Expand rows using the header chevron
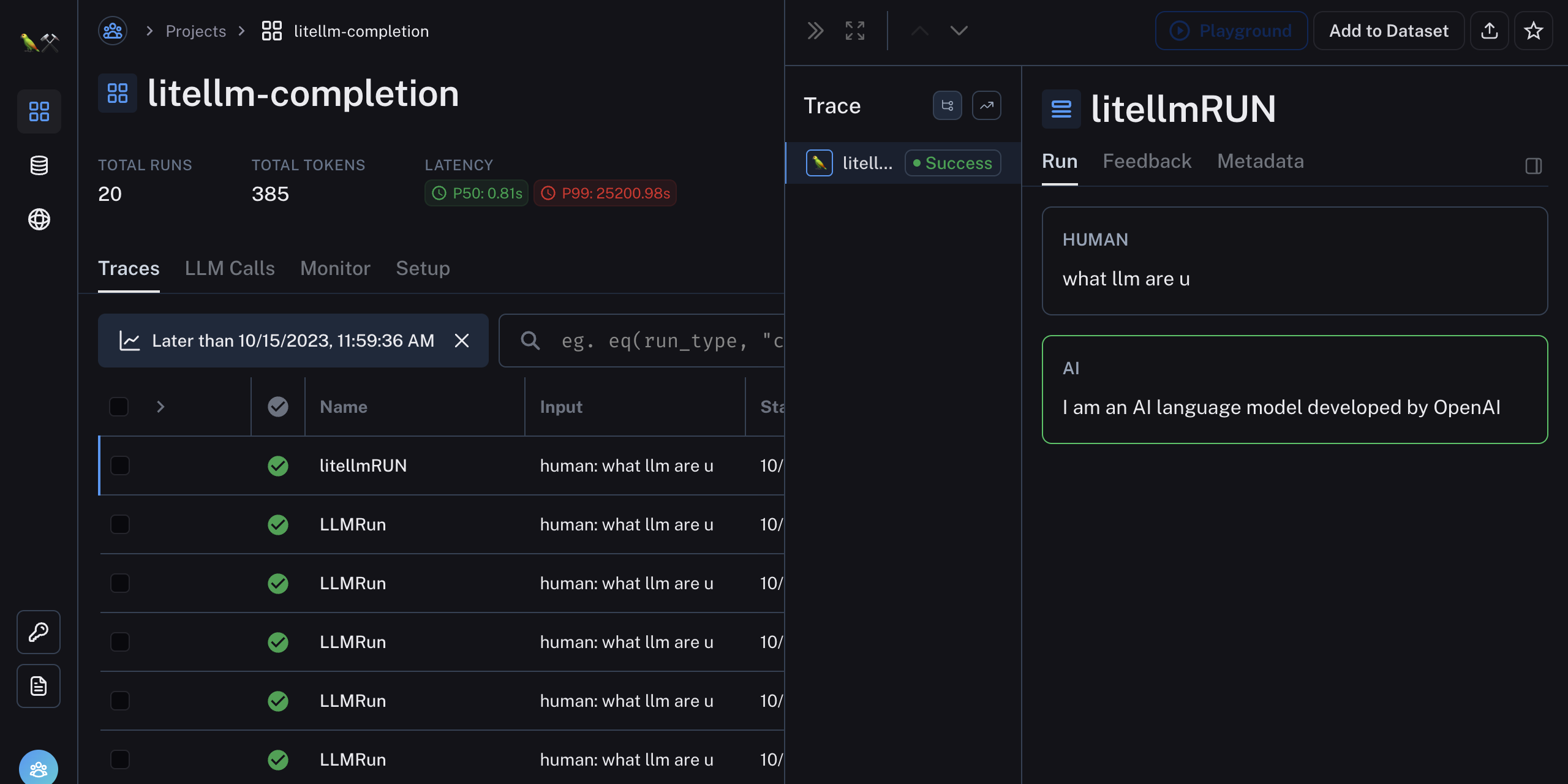1568x784 pixels. tap(160, 407)
